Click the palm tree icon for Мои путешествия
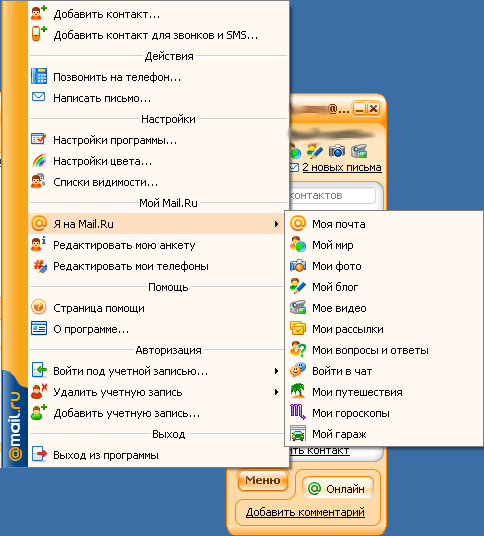 [298, 392]
